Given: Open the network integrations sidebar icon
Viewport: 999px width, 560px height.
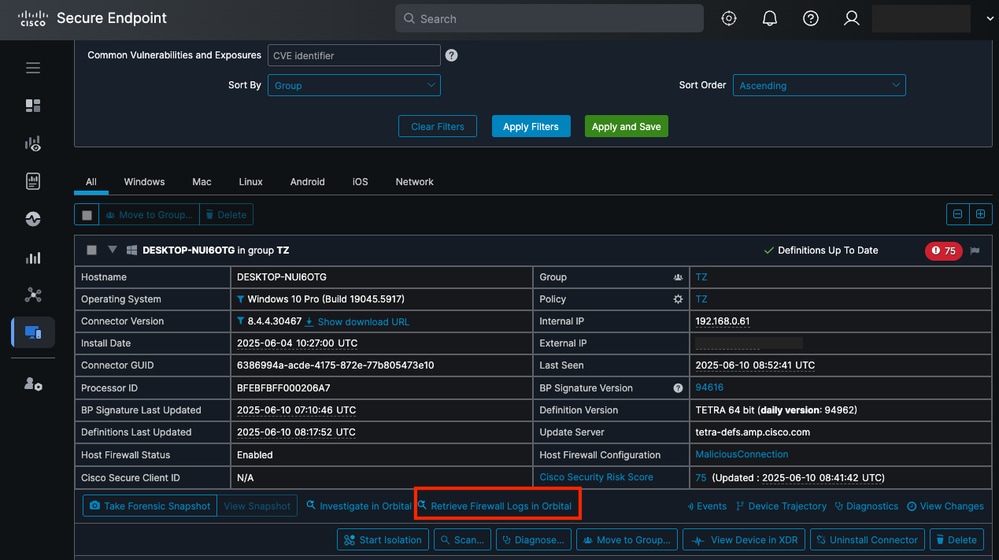Looking at the screenshot, I should [x=32, y=294].
